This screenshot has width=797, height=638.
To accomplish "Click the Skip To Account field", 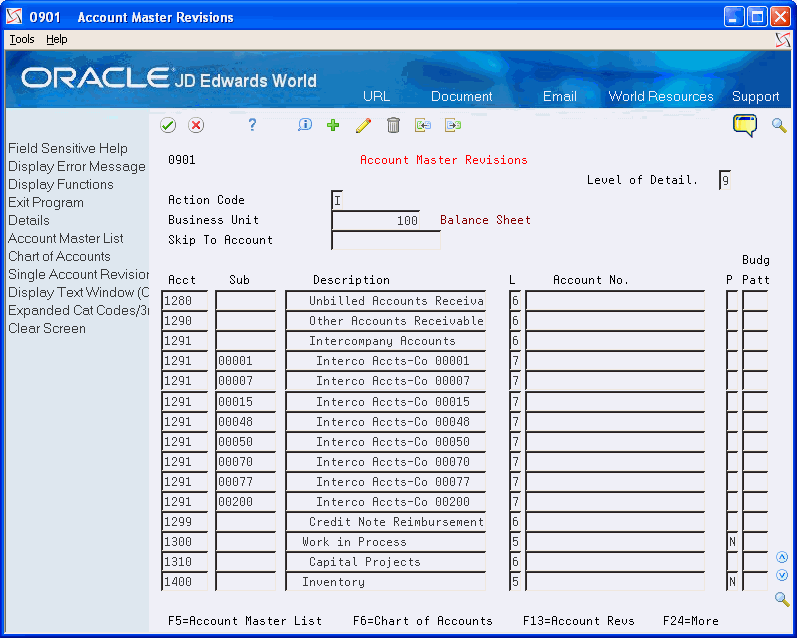I will click(386, 240).
